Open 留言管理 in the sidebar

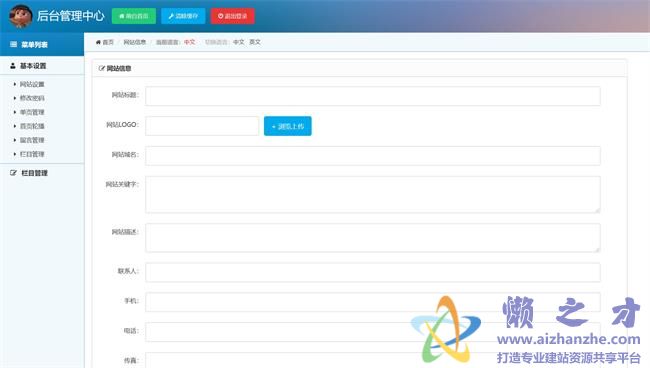pos(32,140)
